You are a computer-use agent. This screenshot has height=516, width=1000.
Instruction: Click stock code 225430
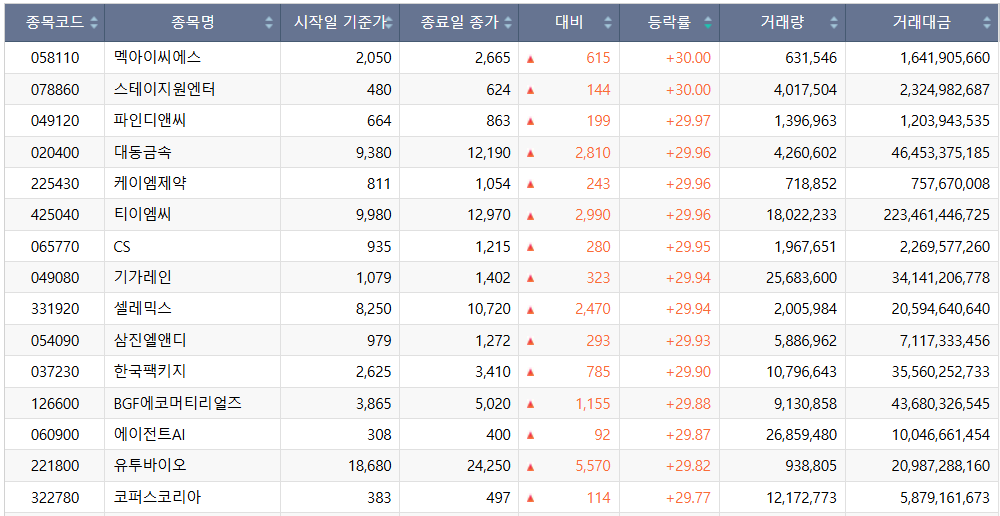(55, 184)
